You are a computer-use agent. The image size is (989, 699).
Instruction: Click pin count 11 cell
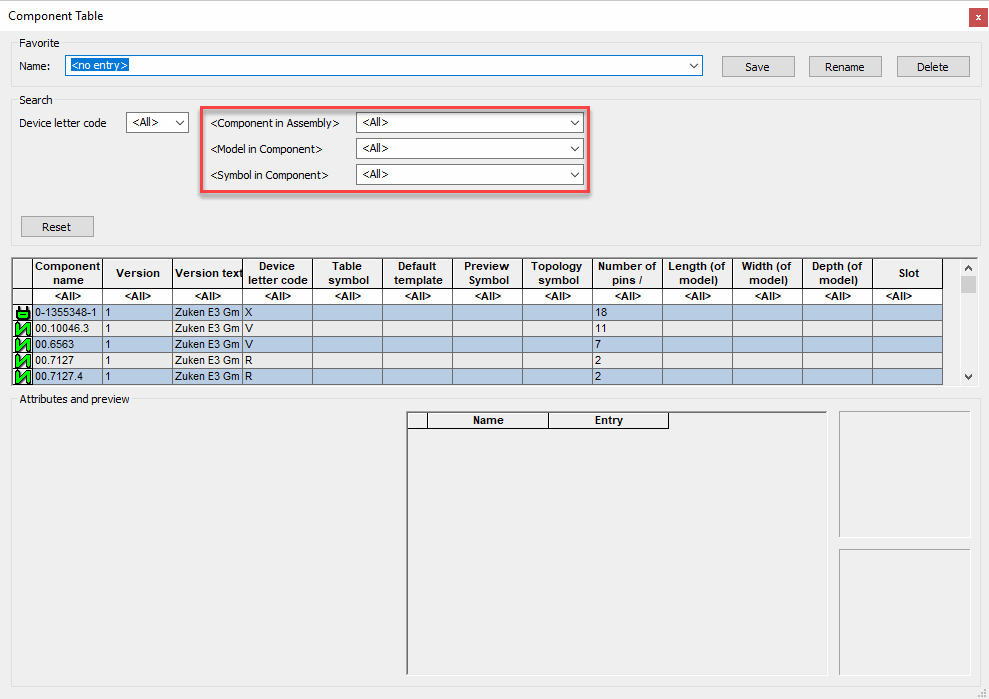coord(628,328)
